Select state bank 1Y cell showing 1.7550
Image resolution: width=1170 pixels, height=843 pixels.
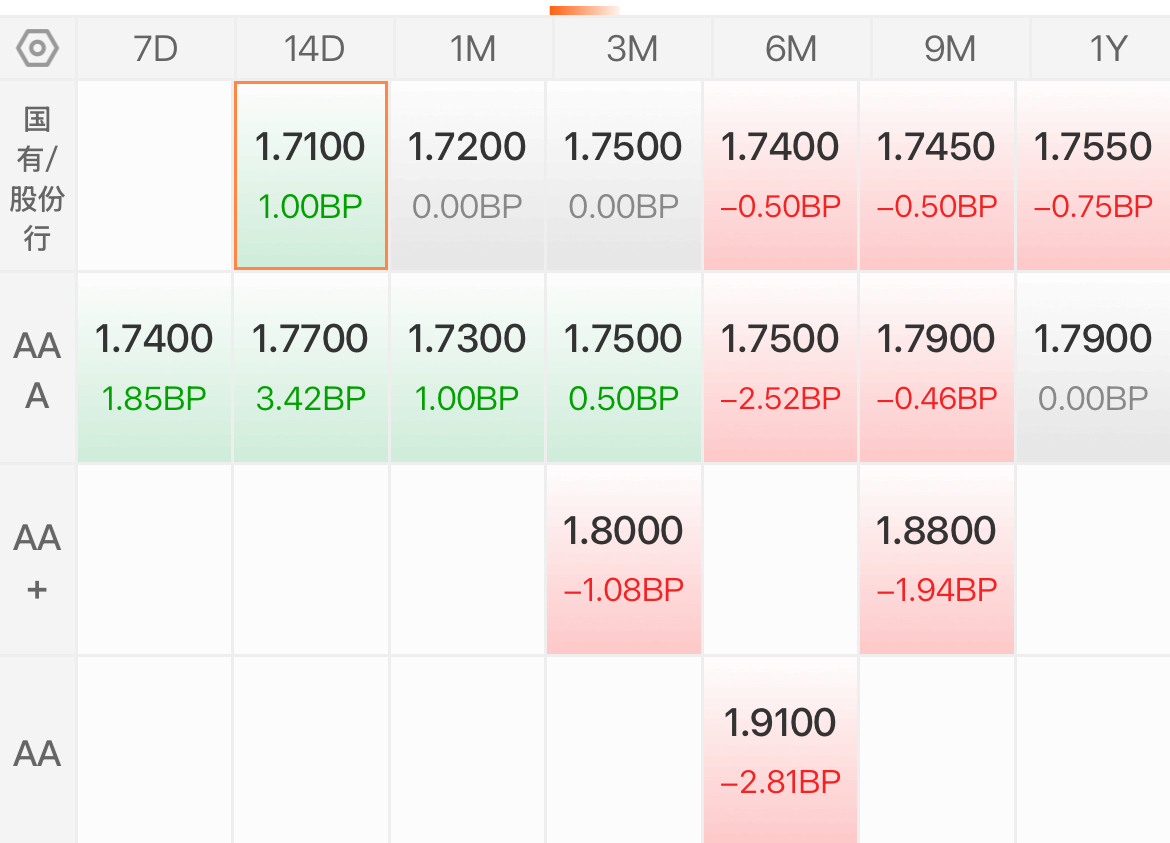pyautogui.click(x=1093, y=175)
